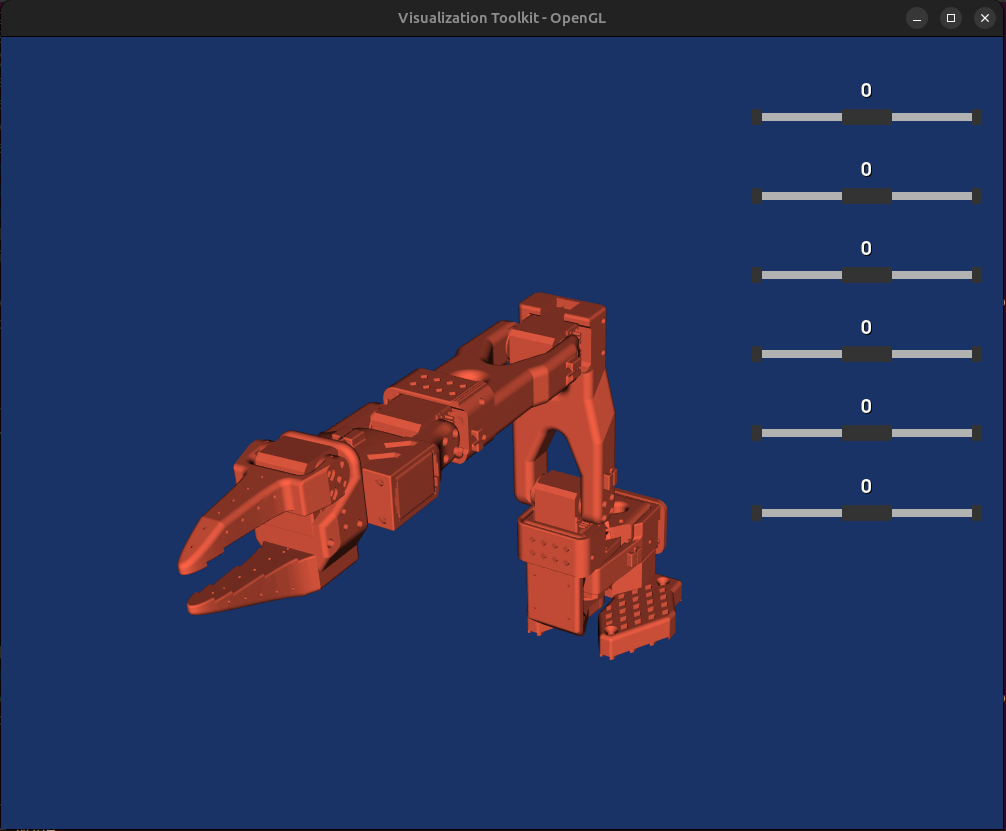1006x831 pixels.
Task: Select the third slider's center handle
Action: click(x=866, y=275)
